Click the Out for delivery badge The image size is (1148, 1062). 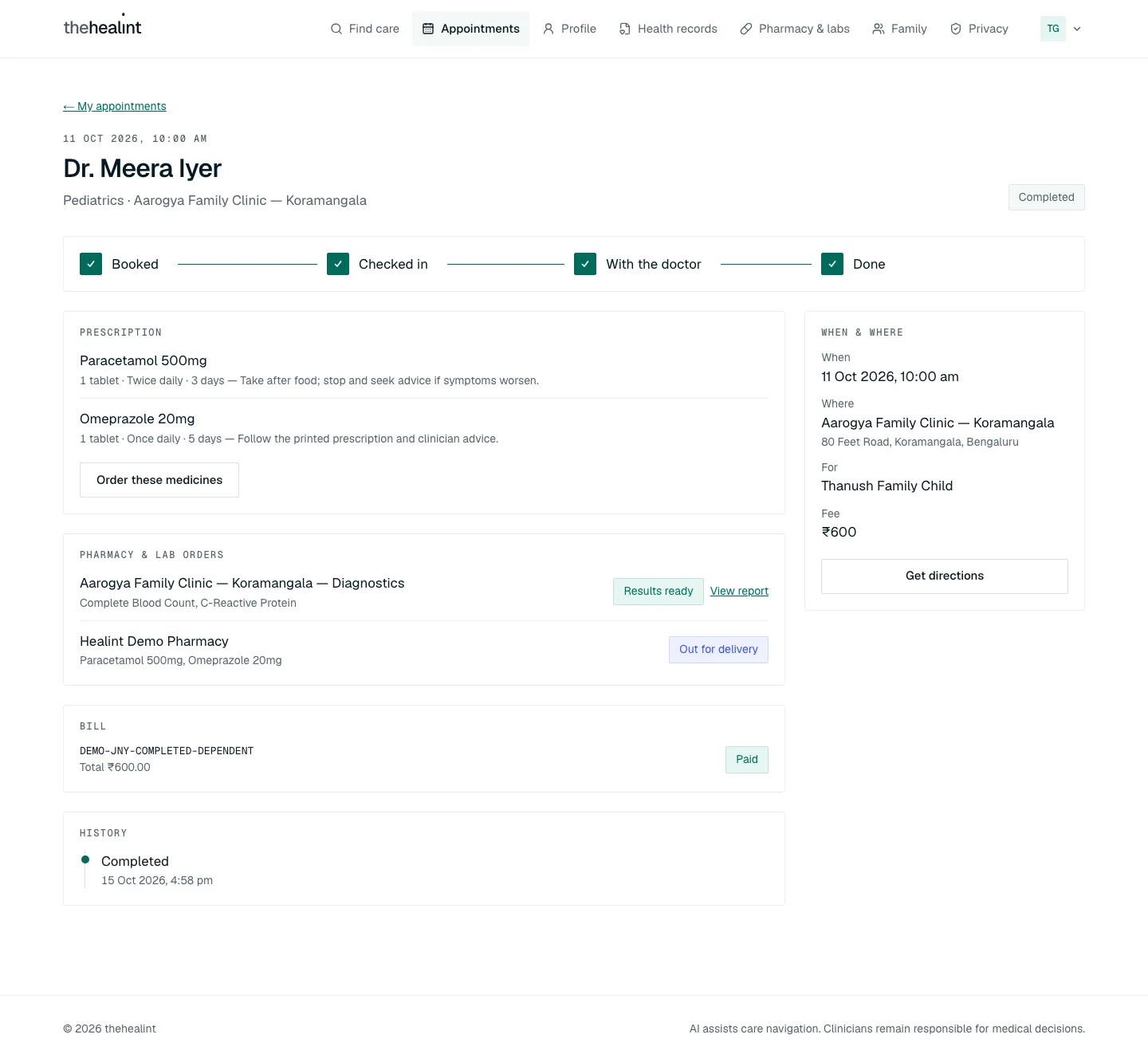coord(718,650)
